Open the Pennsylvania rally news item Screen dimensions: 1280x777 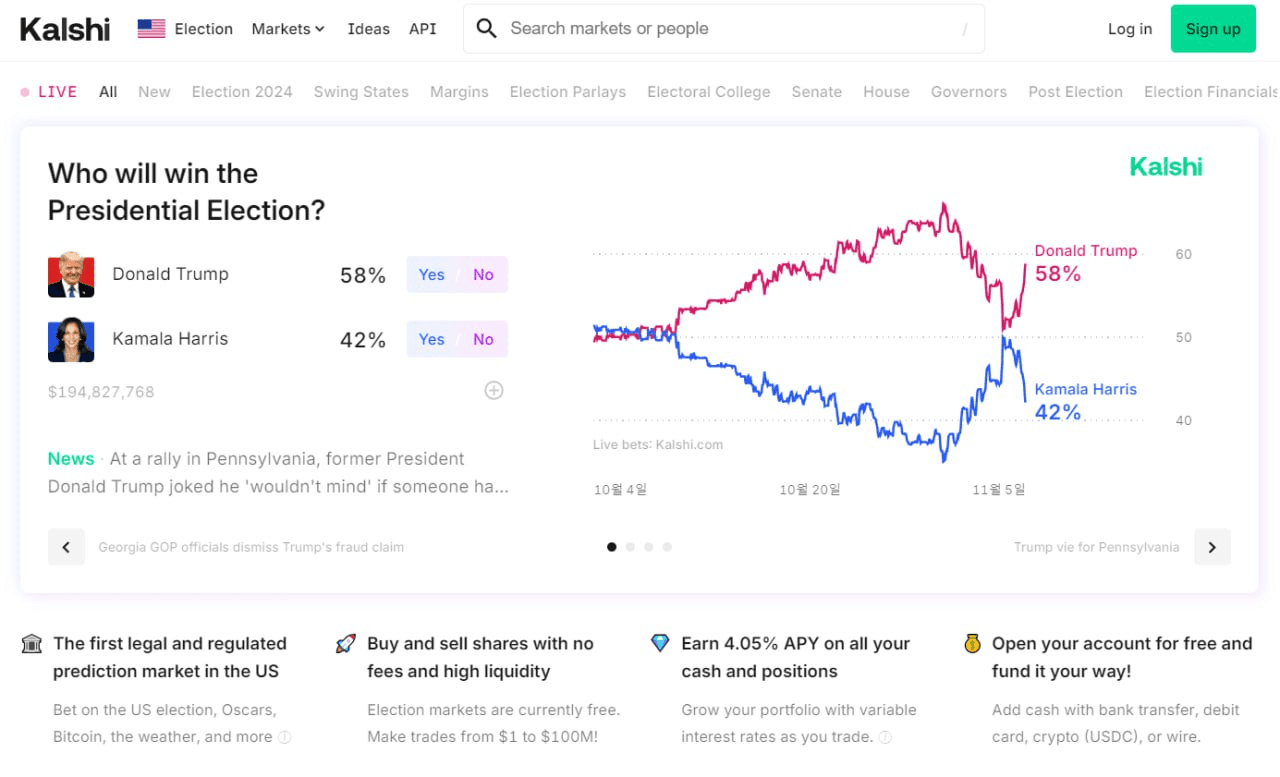(279, 473)
